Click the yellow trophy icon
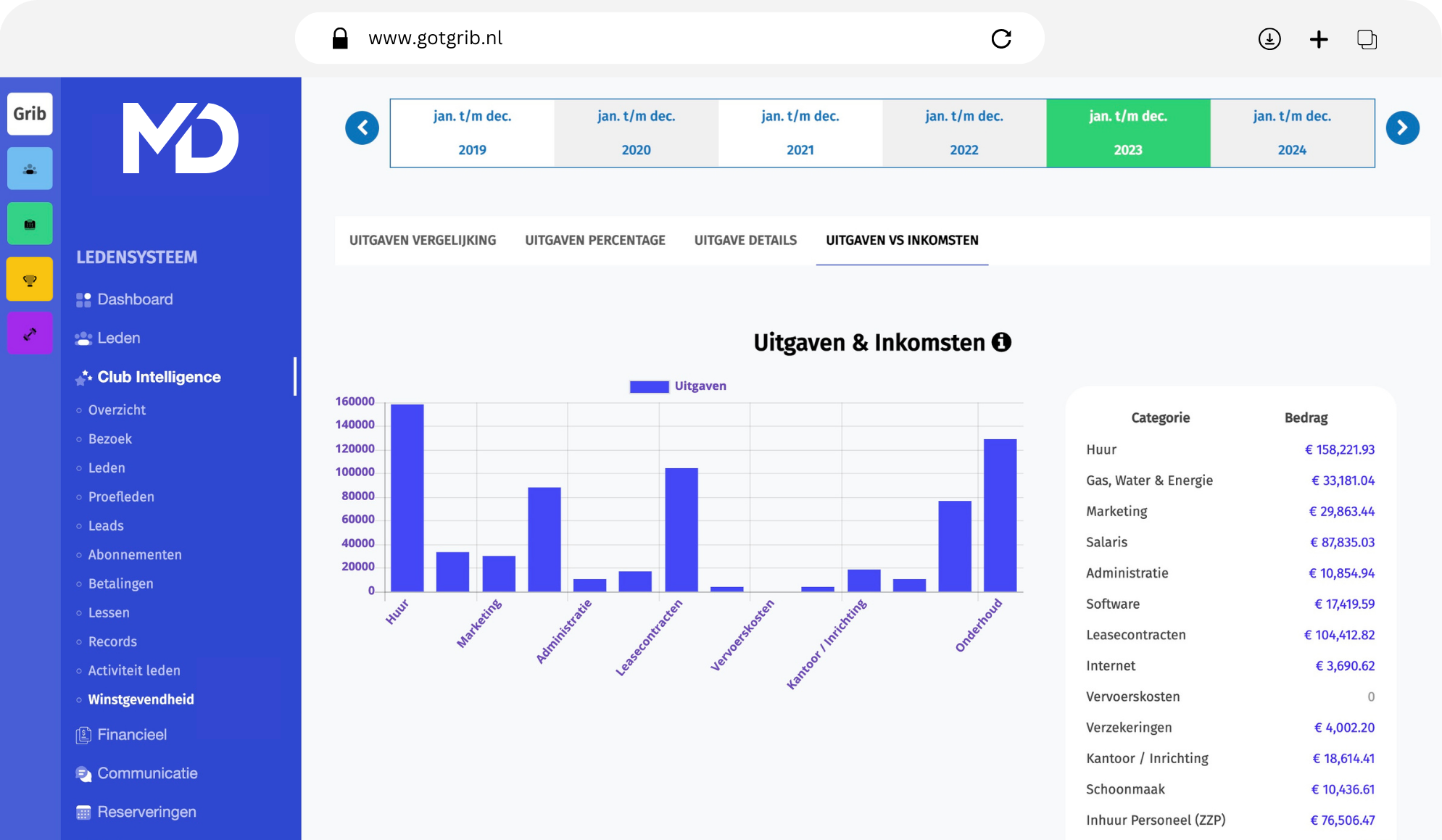Screen dimensions: 1442x840 pos(30,278)
